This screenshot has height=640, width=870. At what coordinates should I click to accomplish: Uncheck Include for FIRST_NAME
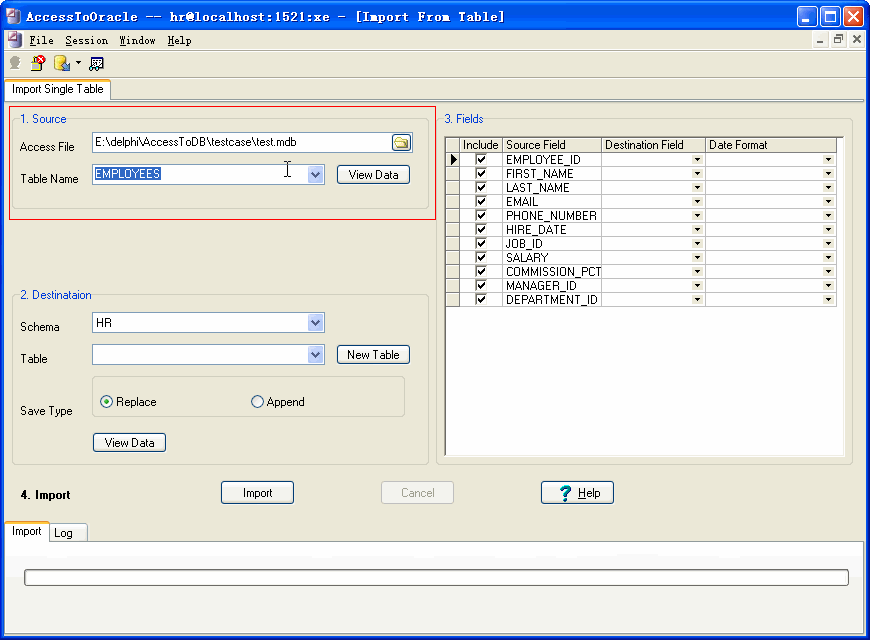click(x=481, y=174)
